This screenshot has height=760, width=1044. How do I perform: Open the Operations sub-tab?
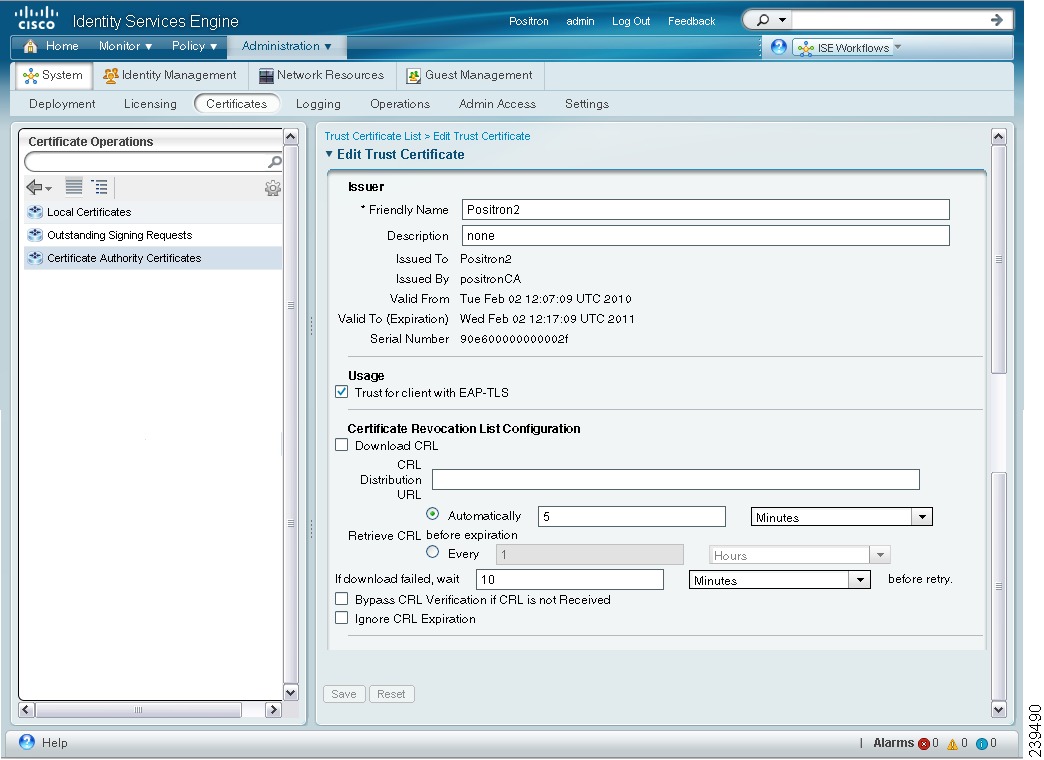pyautogui.click(x=399, y=104)
